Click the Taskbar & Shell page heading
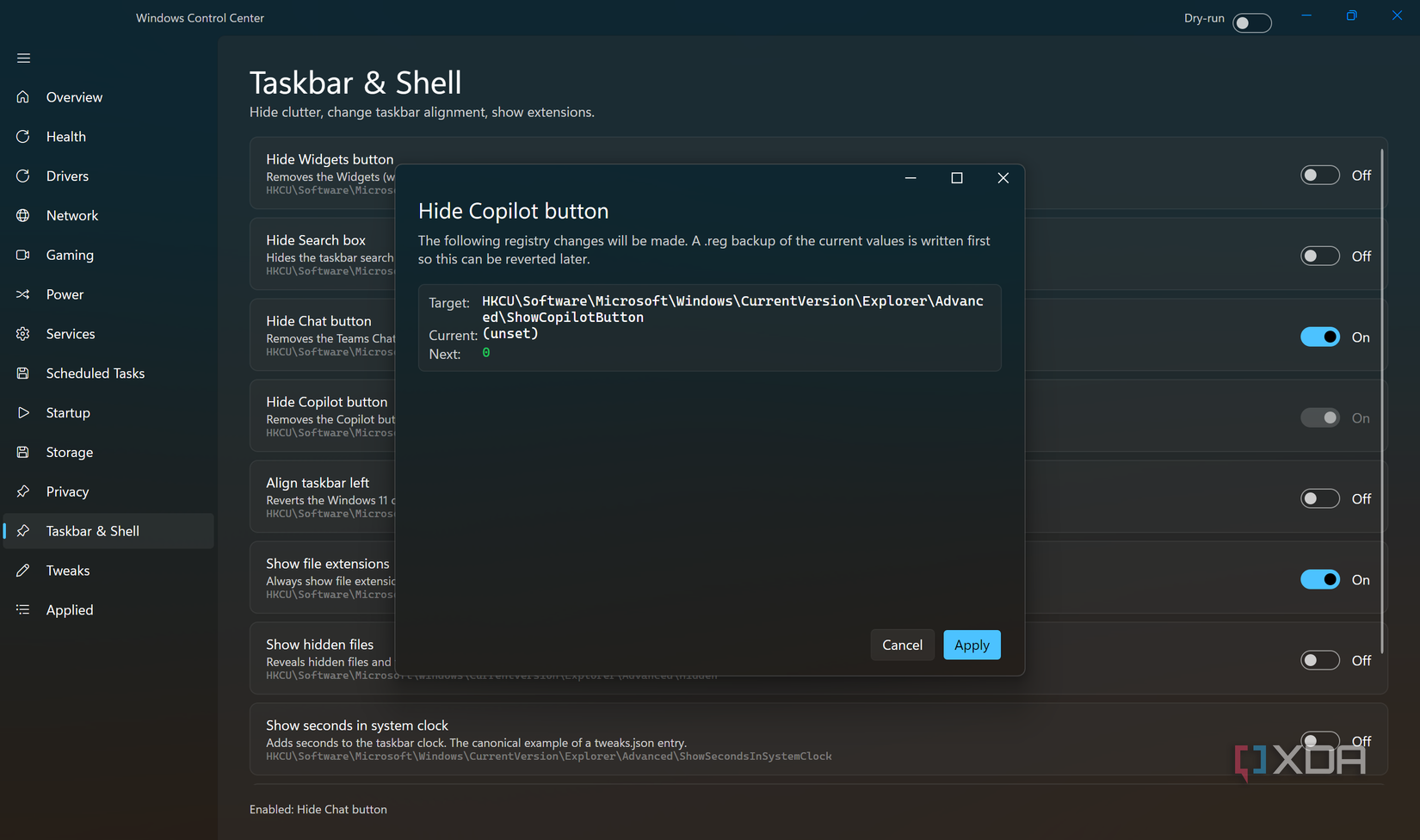Viewport: 1420px width, 840px height. click(355, 83)
